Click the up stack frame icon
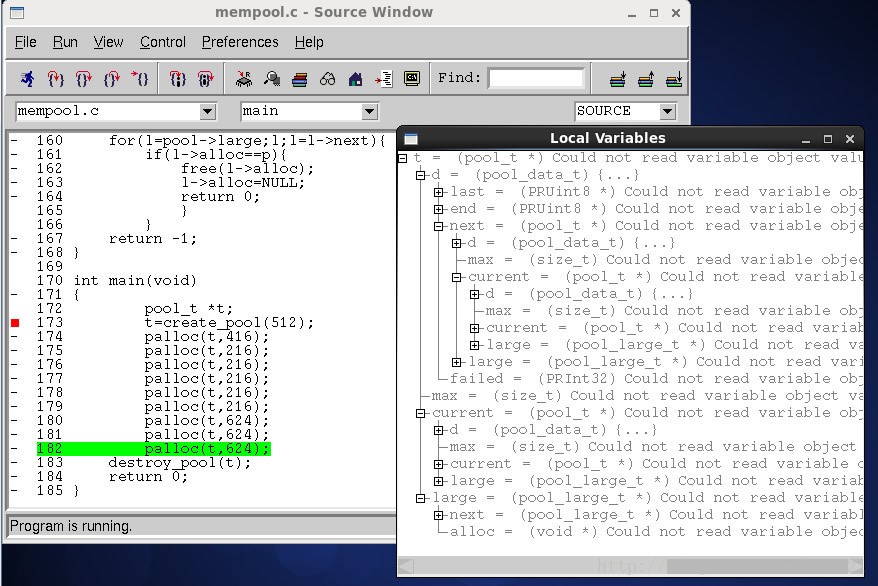This screenshot has height=586, width=878. [646, 79]
